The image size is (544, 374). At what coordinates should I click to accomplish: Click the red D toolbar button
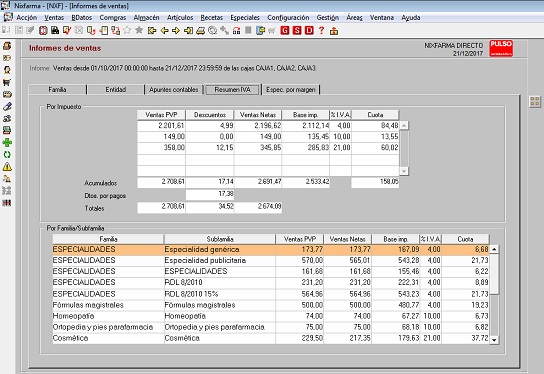[309, 31]
